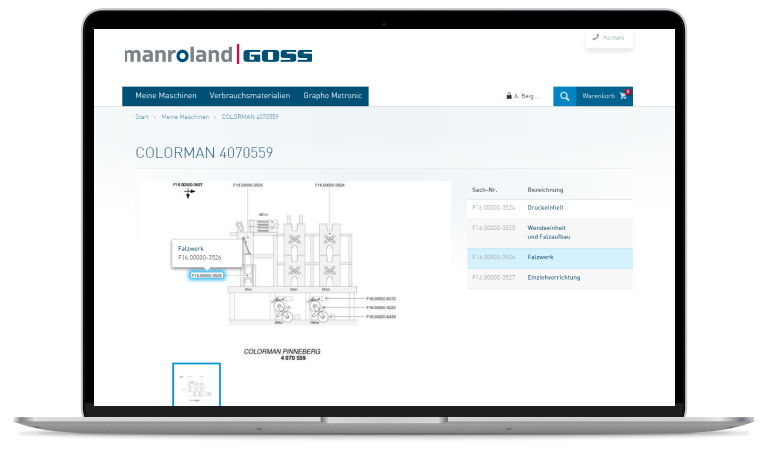
Task: Click F16.00000-3525 label on the drawing
Action: click(248, 185)
